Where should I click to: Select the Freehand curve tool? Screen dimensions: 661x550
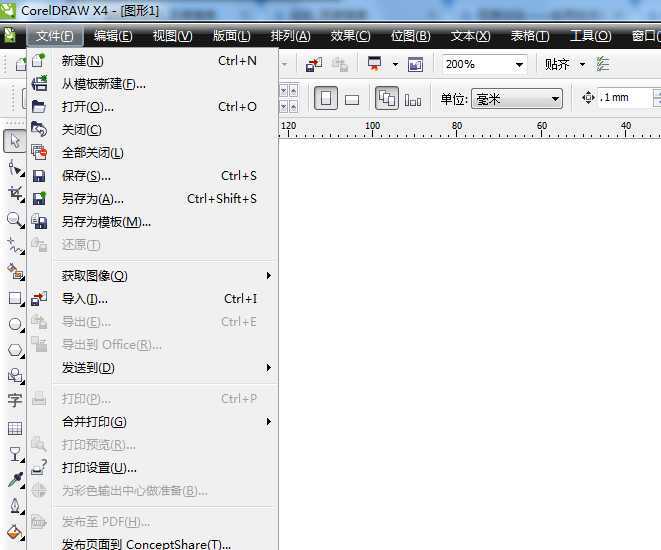pos(15,245)
